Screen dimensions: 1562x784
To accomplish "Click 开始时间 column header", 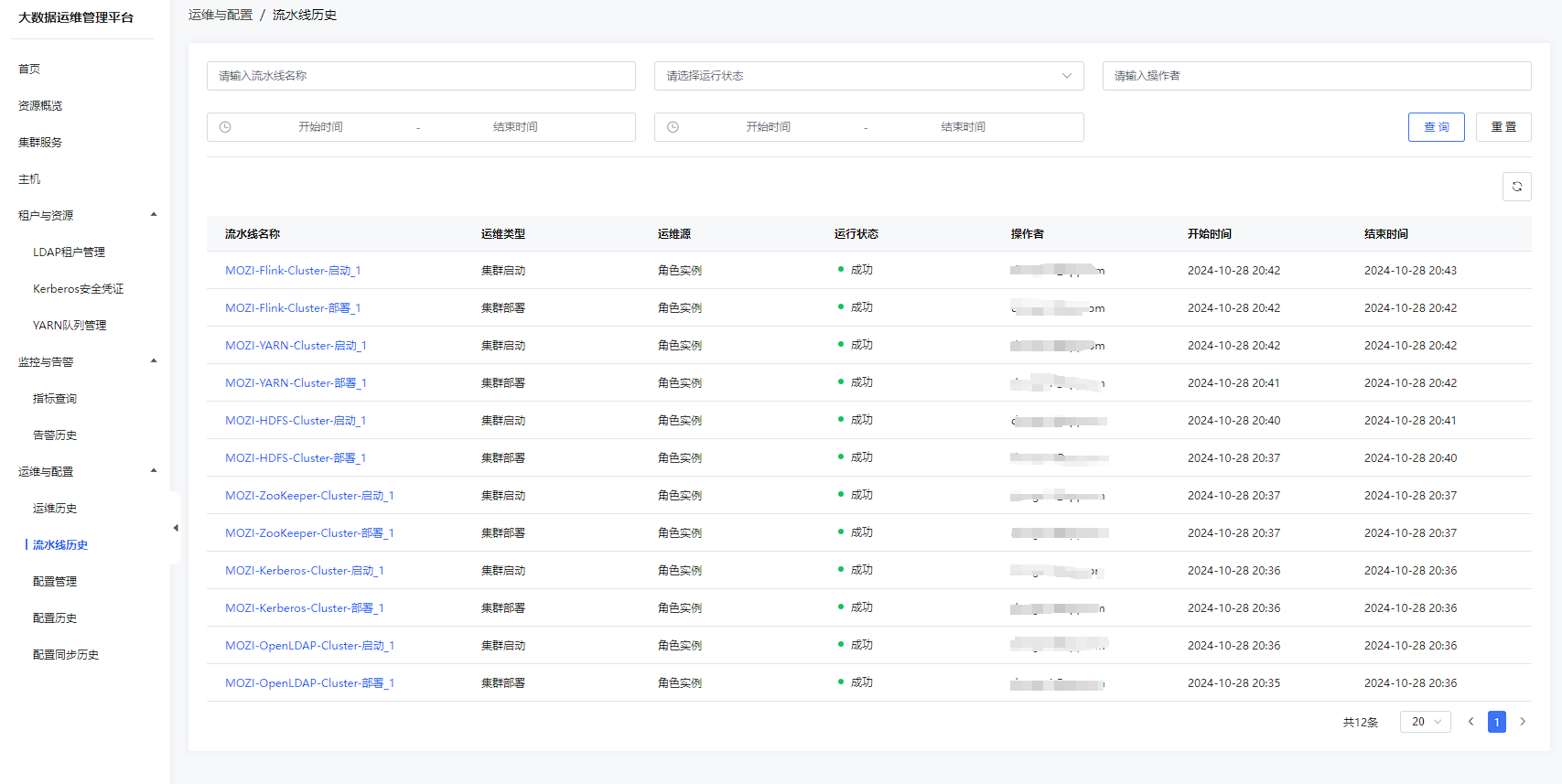I will [x=1210, y=233].
